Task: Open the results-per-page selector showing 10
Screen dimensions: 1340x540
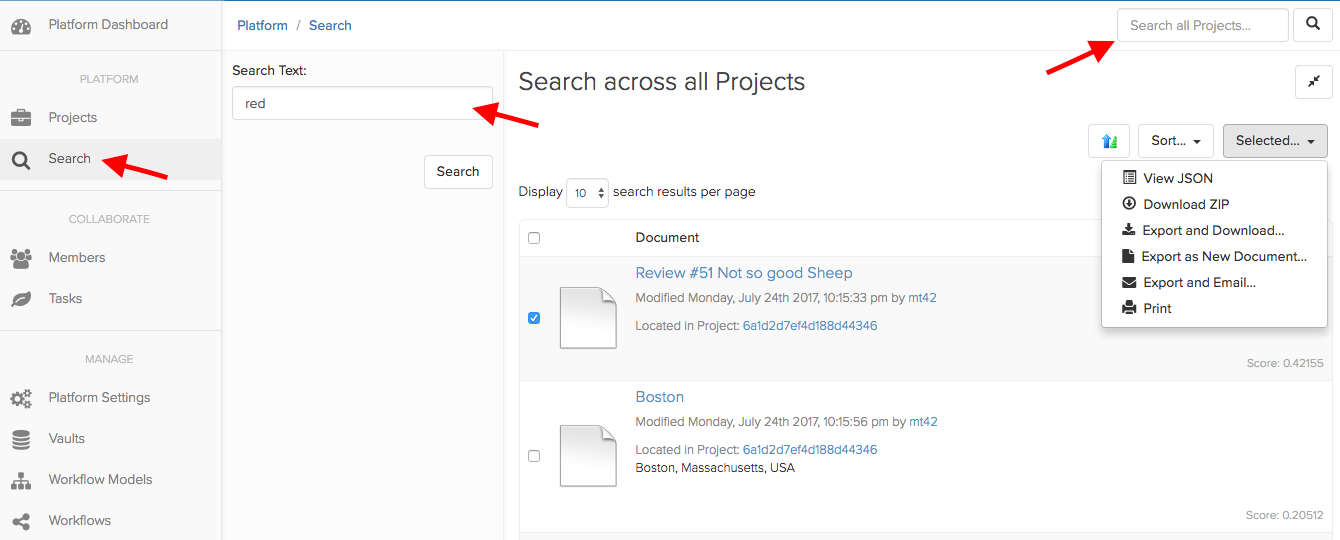Action: [587, 192]
